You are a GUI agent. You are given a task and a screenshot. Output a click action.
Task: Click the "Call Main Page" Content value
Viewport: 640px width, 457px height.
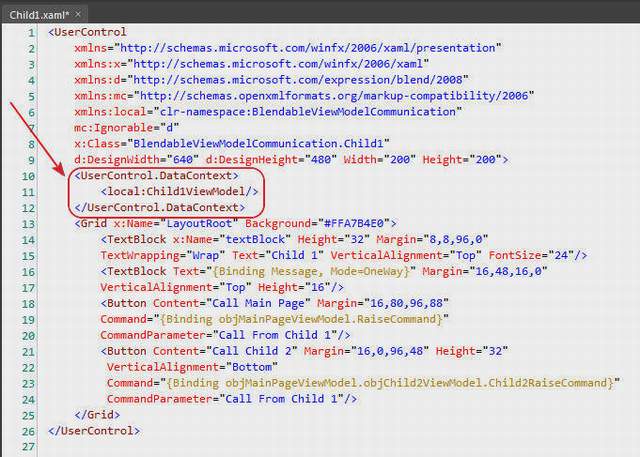258,303
